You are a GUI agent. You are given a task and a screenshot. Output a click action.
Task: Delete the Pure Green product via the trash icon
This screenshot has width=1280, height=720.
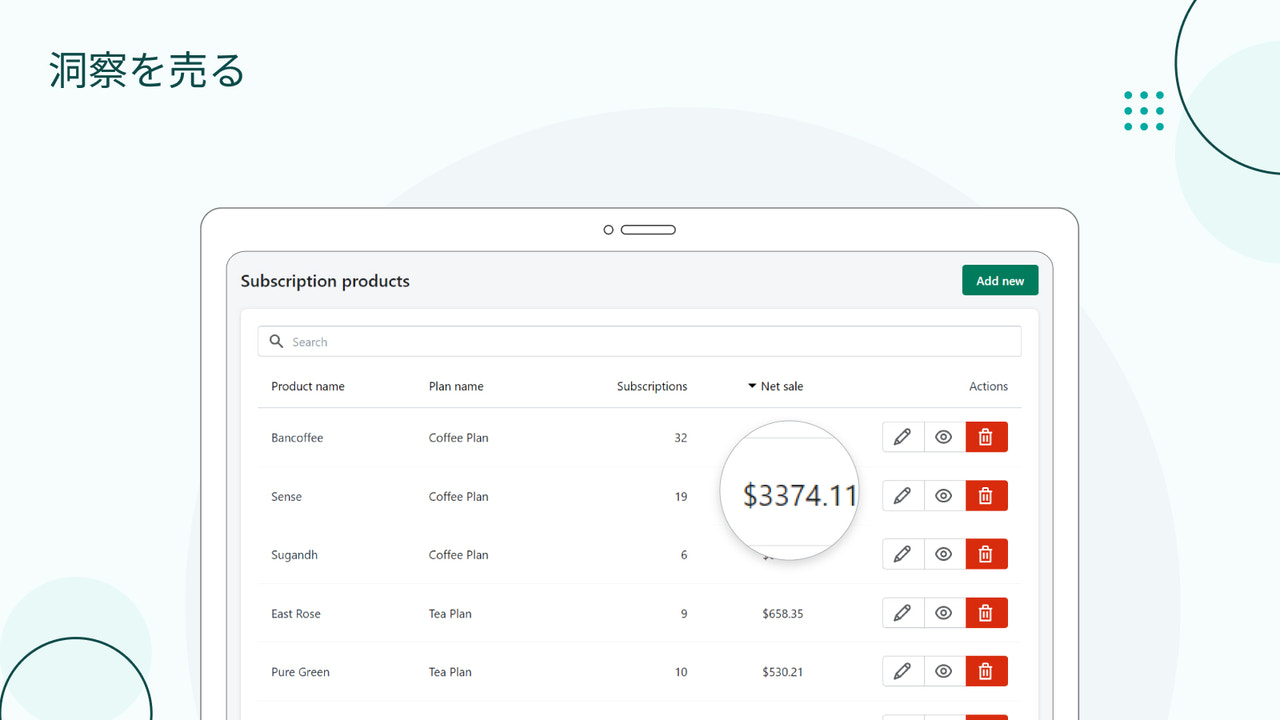coord(986,671)
